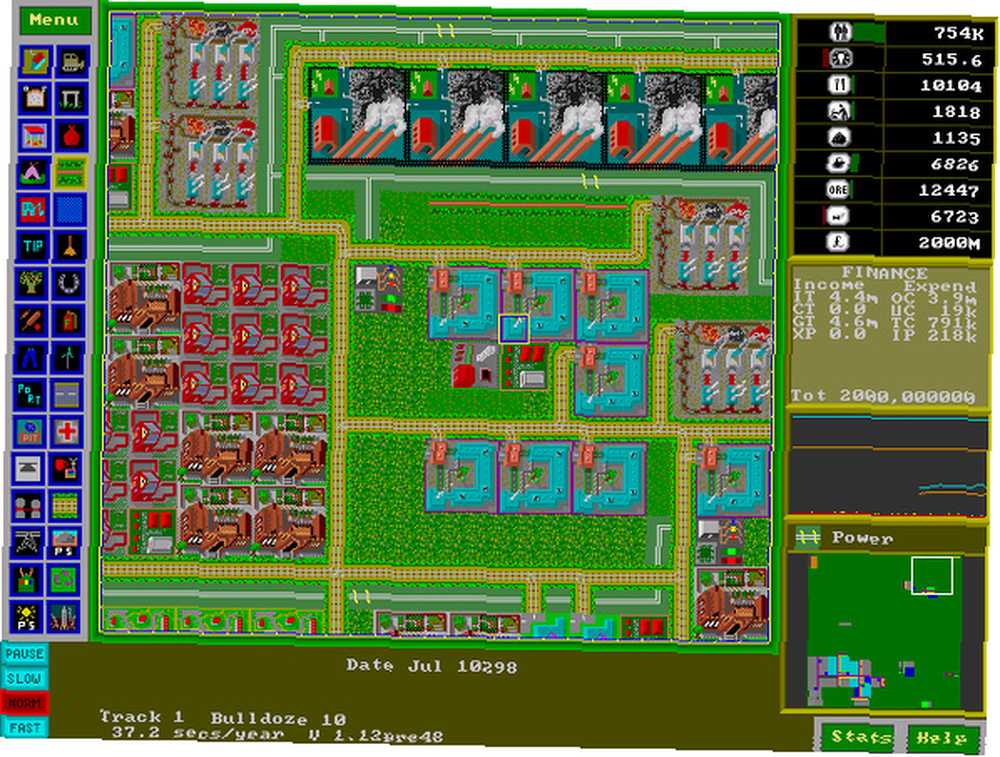Viewport: 1000px width, 757px height.
Task: Open the Menu button
Action: coord(55,20)
